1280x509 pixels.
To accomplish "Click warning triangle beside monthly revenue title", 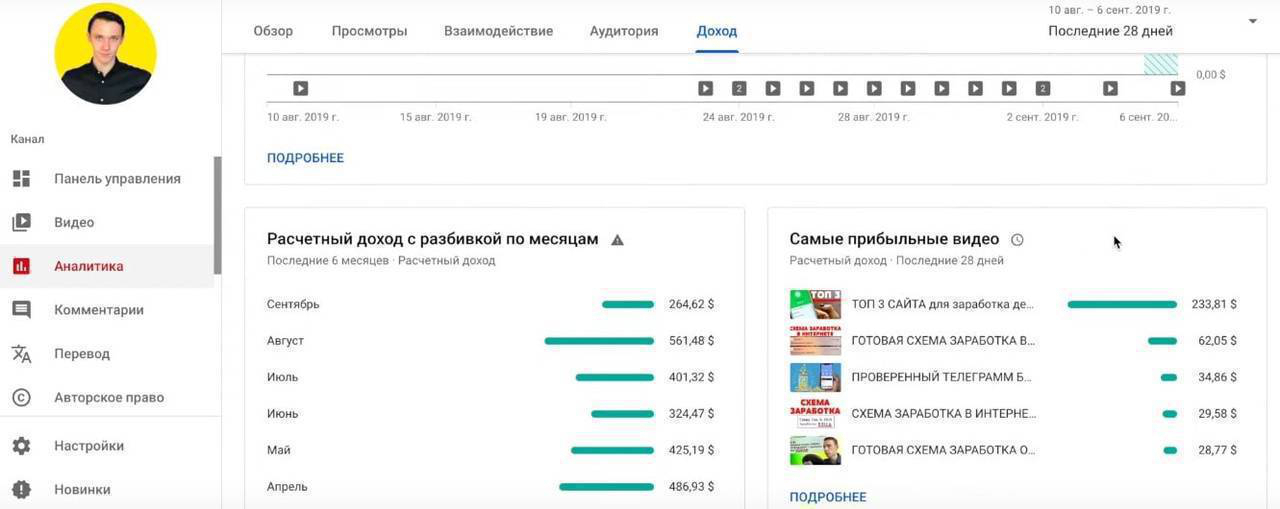I will click(617, 240).
